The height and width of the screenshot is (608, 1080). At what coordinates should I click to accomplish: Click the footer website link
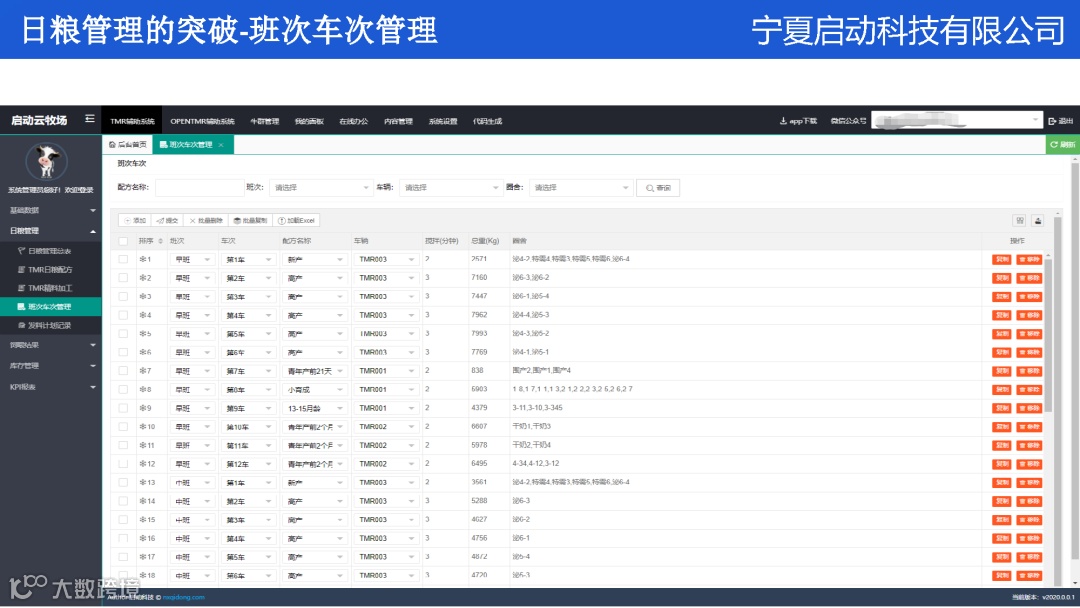coord(183,597)
